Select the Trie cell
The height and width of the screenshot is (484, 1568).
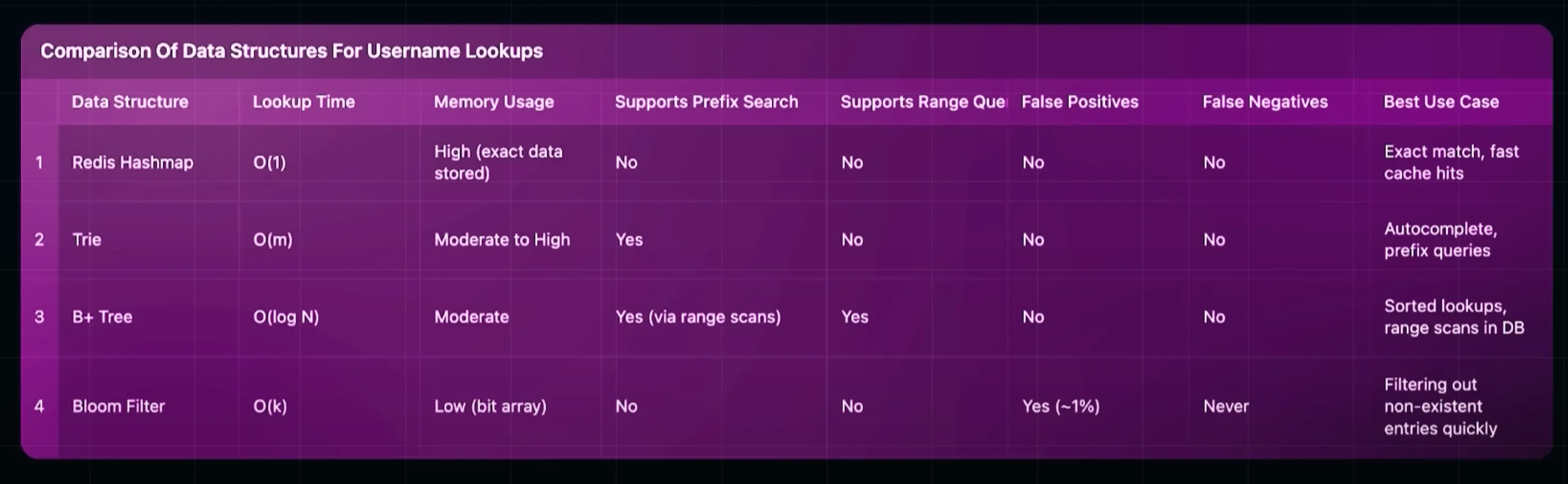tap(86, 240)
